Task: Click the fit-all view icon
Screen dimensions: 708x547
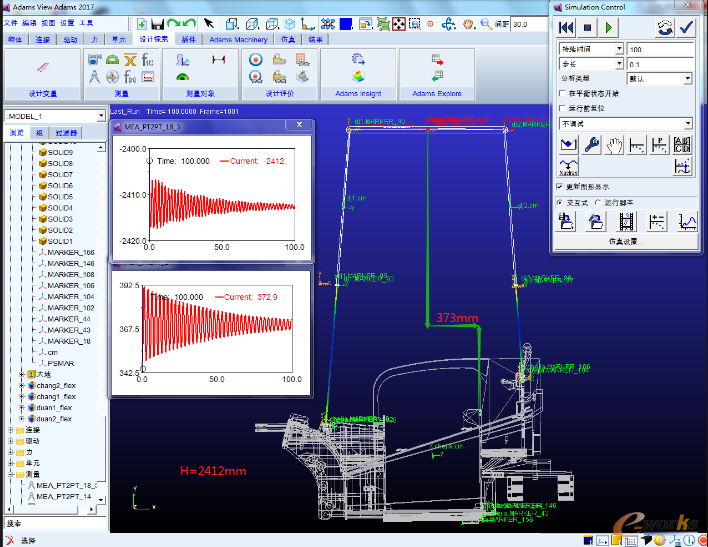Action: pos(399,24)
